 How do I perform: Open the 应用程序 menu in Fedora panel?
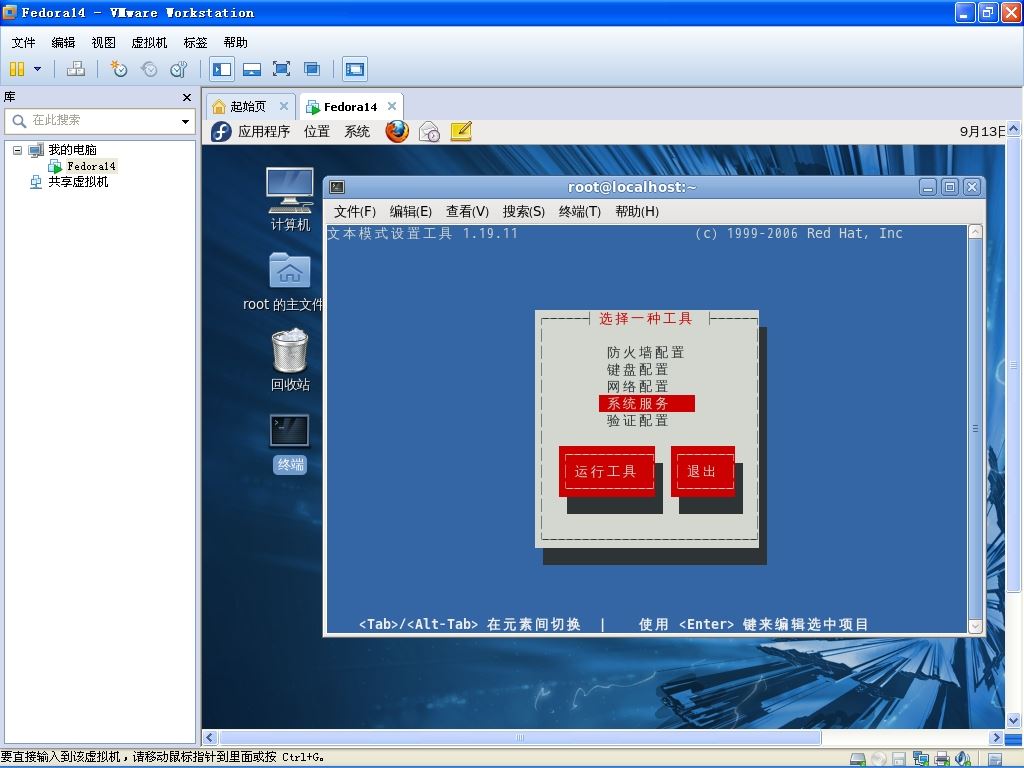(x=263, y=131)
